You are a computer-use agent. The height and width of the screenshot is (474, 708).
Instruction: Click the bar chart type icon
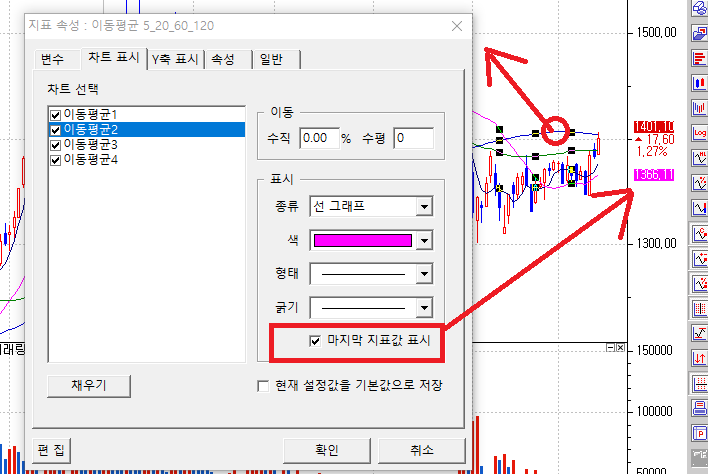tap(697, 106)
